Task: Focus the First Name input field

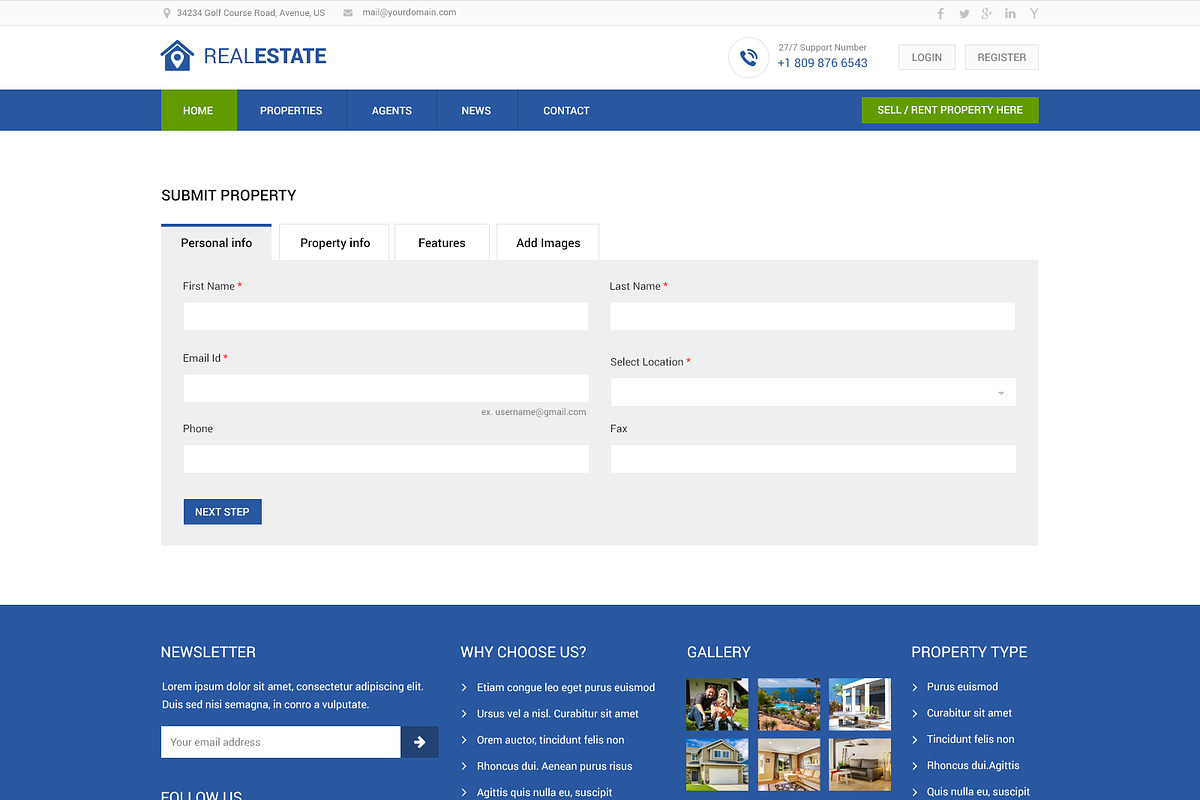Action: pos(386,316)
